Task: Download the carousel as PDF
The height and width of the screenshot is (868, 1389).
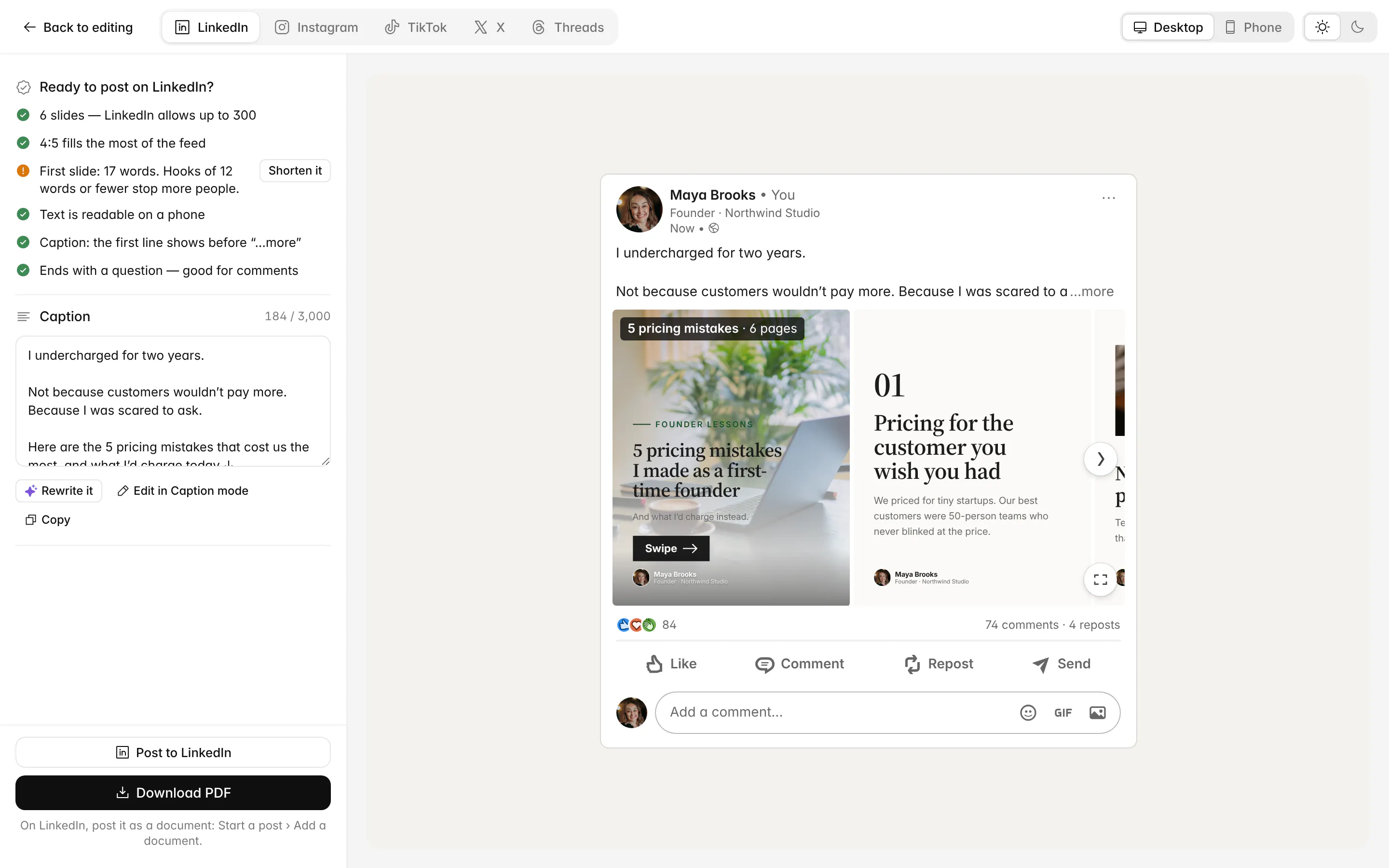Action: pyautogui.click(x=173, y=793)
